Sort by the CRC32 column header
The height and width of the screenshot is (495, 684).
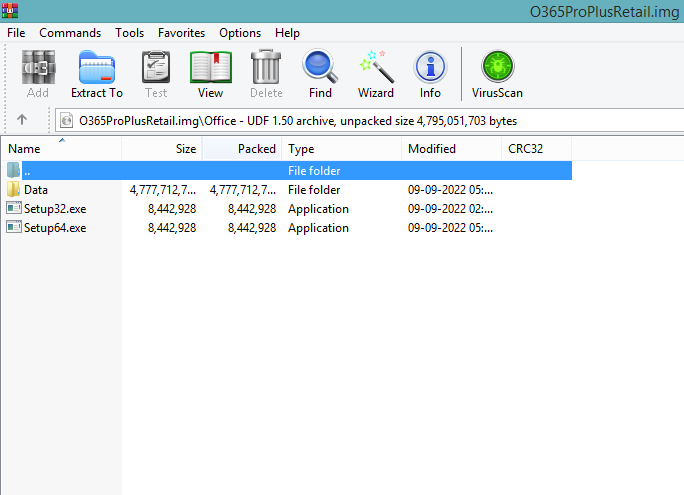[x=537, y=149]
